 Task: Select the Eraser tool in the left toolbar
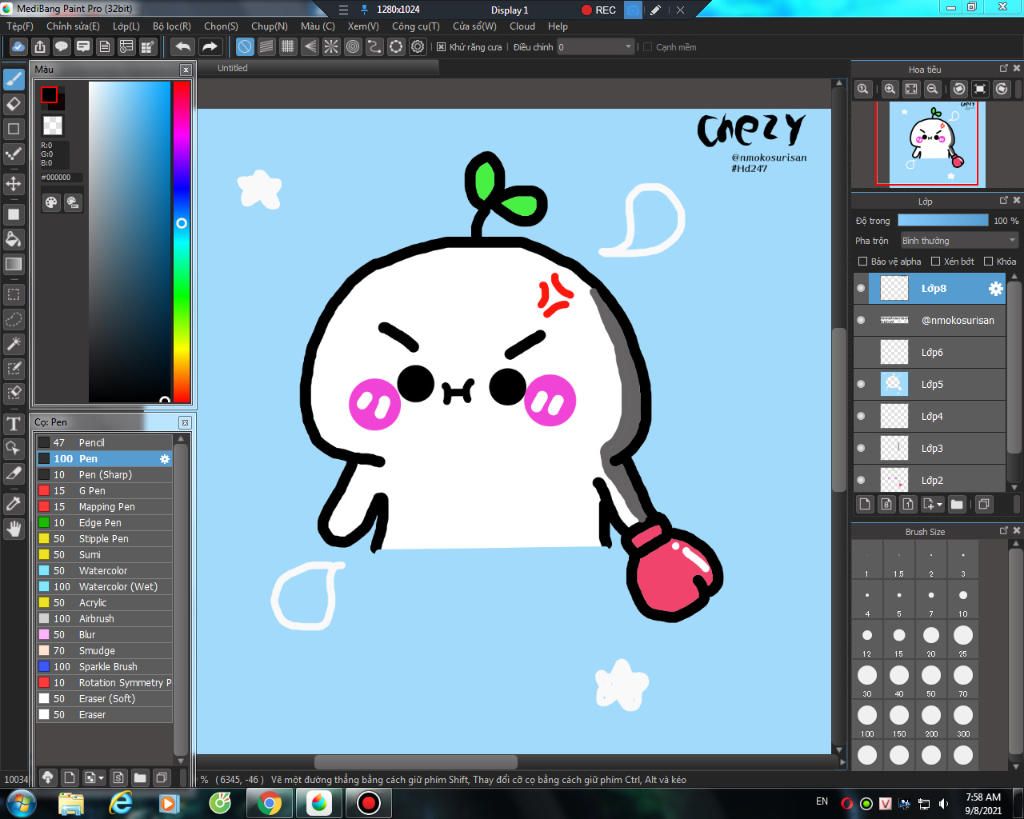click(x=13, y=104)
